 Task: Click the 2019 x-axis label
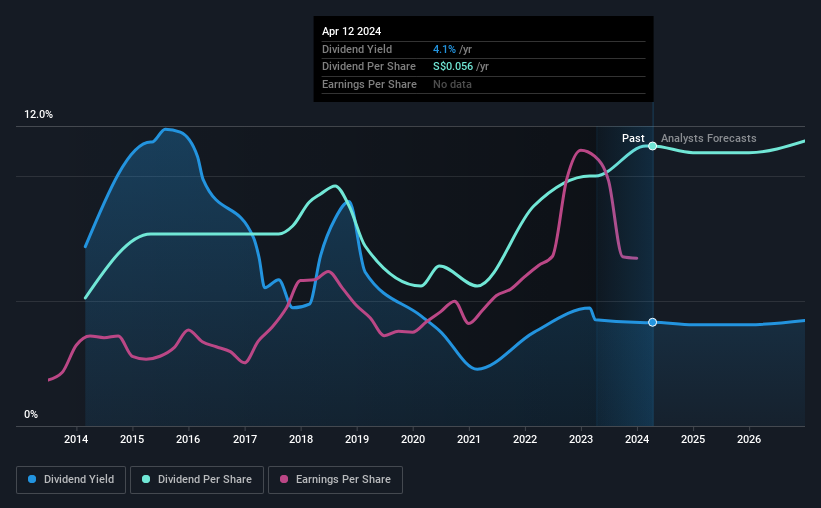(x=357, y=439)
